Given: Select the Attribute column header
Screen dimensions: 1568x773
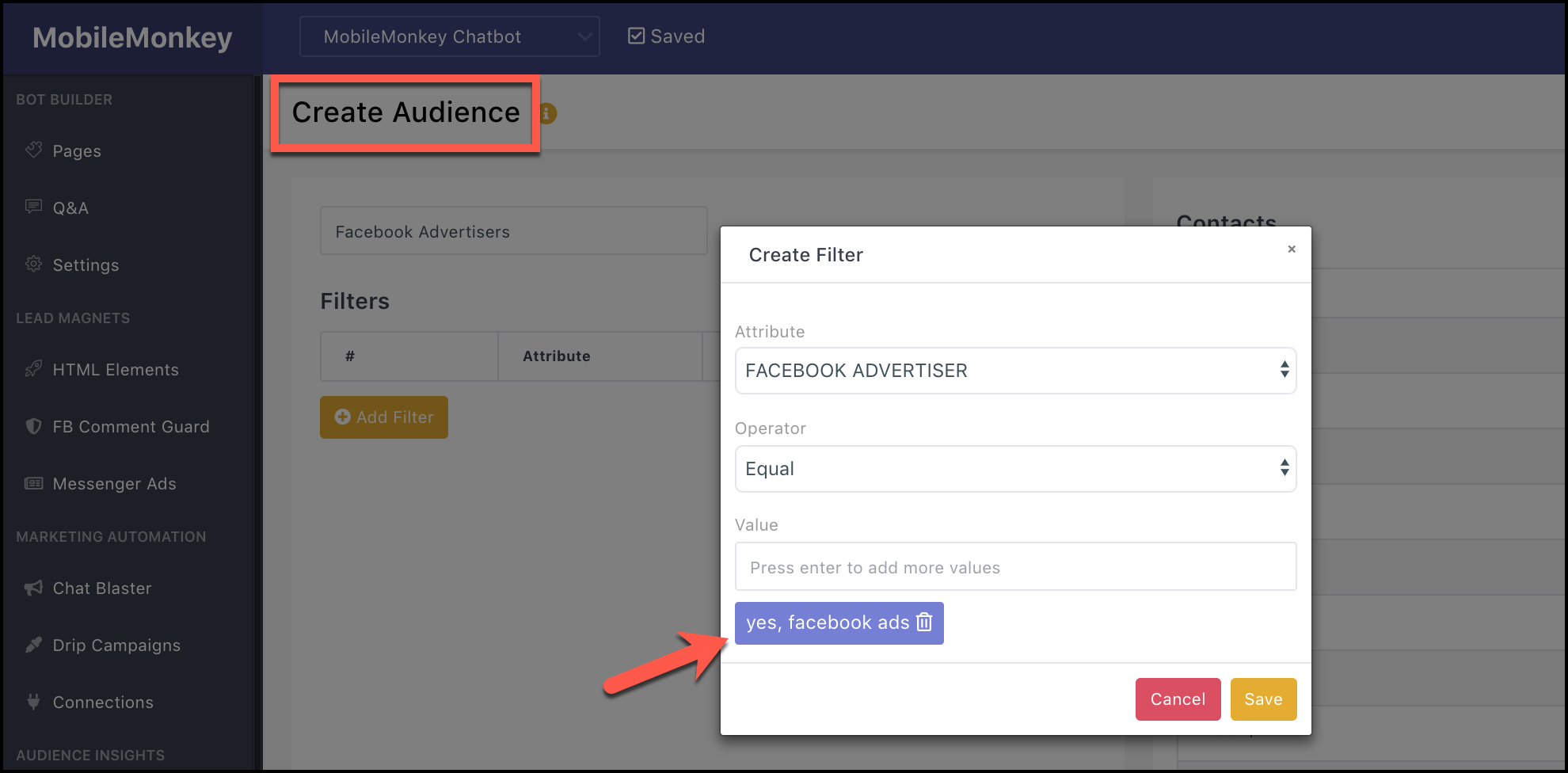Looking at the screenshot, I should (555, 356).
